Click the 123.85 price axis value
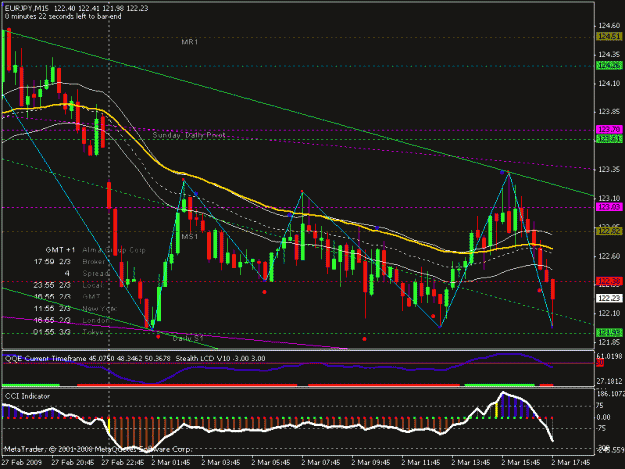This screenshot has width=625, height=469. tap(609, 112)
